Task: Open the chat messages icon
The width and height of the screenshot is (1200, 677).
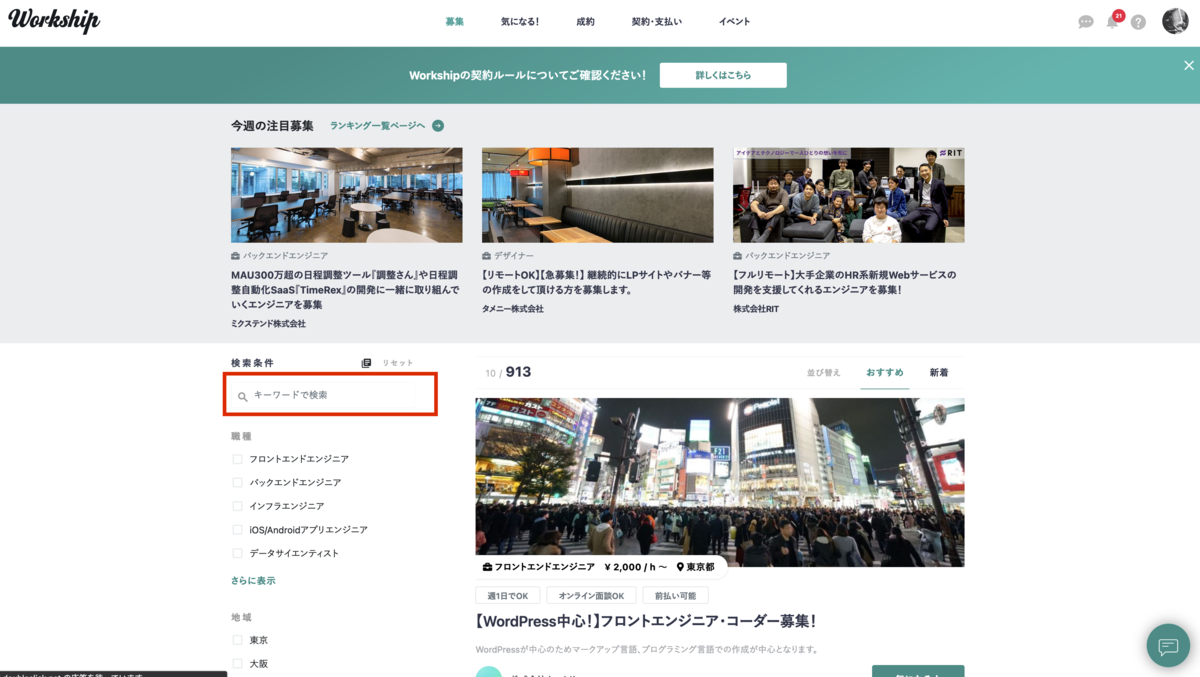Action: click(x=1086, y=22)
